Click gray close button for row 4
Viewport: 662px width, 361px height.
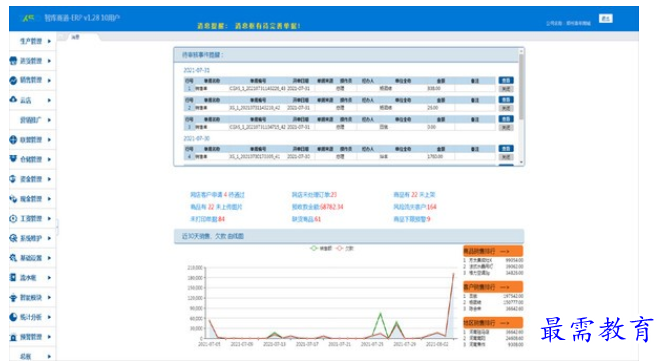506,157
